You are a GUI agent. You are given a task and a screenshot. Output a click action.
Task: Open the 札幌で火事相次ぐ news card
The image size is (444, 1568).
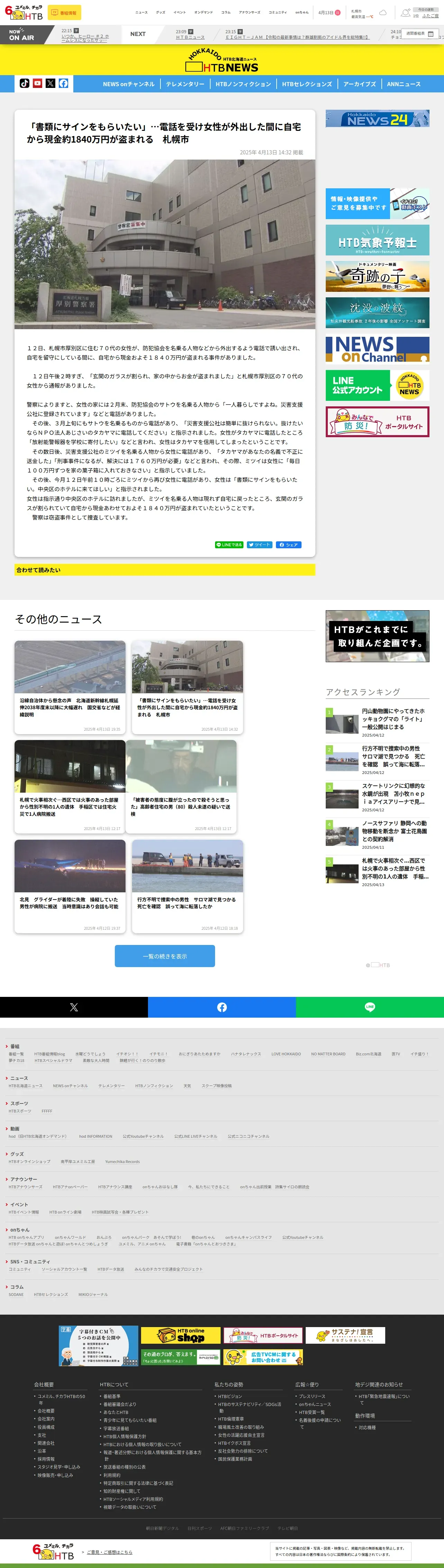70,786
